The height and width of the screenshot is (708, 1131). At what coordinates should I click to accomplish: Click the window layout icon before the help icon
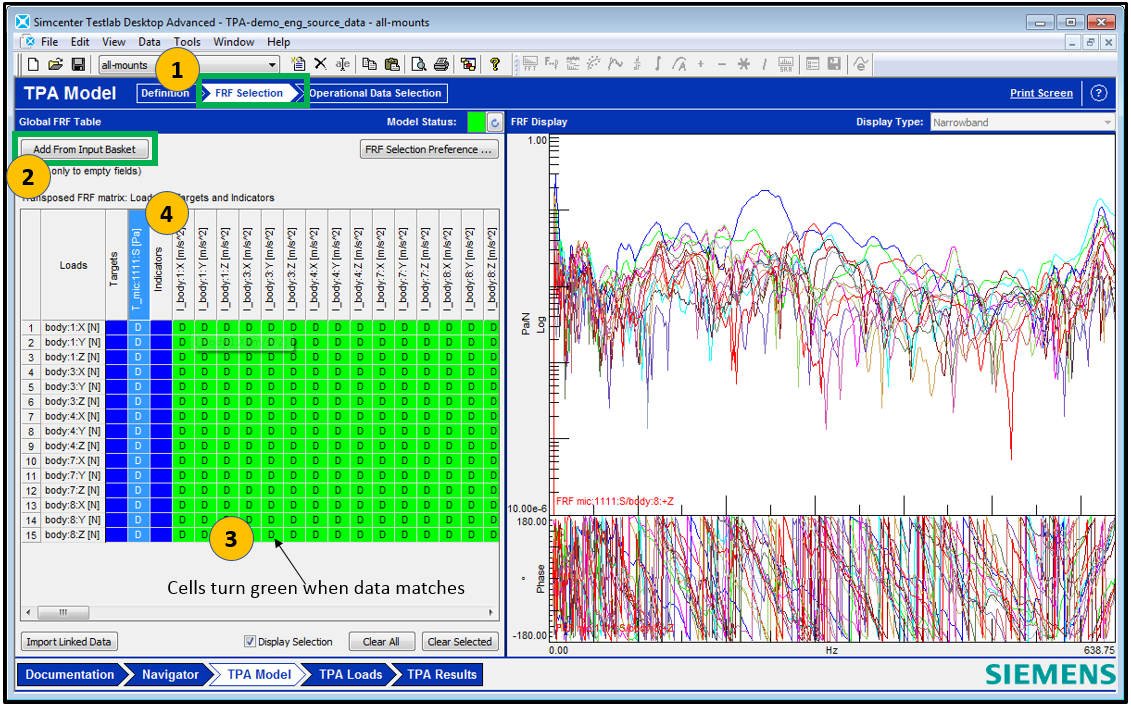pos(468,64)
